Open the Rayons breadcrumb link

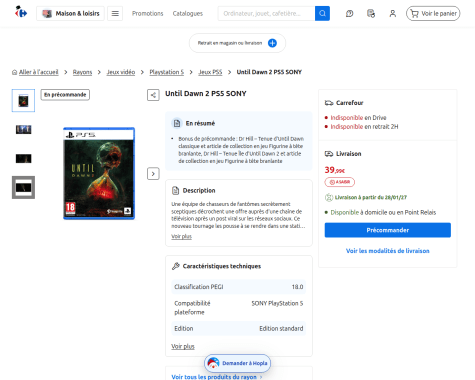tap(82, 72)
